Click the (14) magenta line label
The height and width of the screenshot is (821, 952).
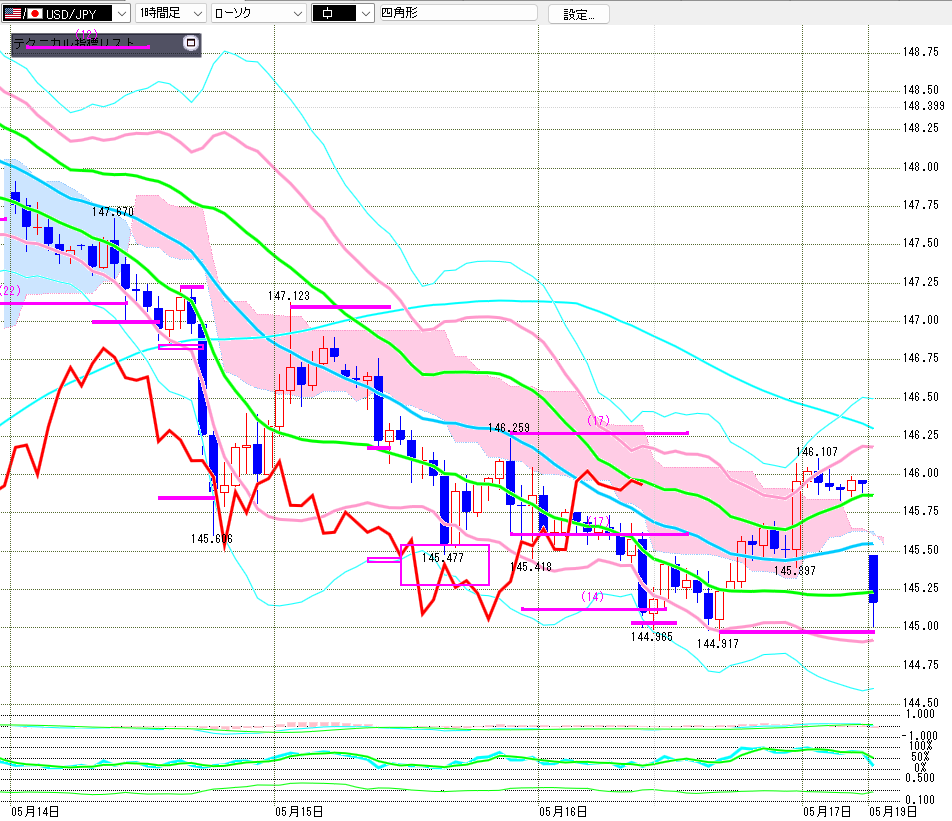(593, 596)
